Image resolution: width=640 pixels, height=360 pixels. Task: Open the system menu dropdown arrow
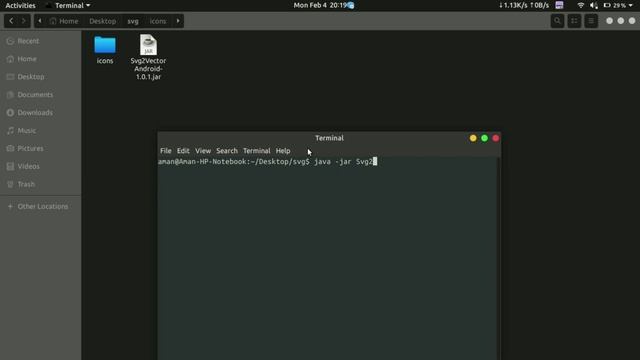pos(631,5)
